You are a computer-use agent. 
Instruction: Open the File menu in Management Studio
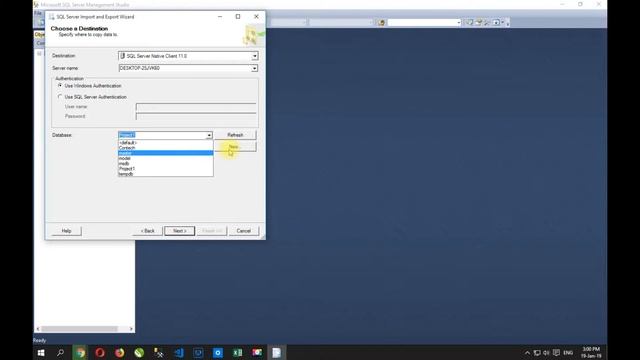tap(38, 13)
